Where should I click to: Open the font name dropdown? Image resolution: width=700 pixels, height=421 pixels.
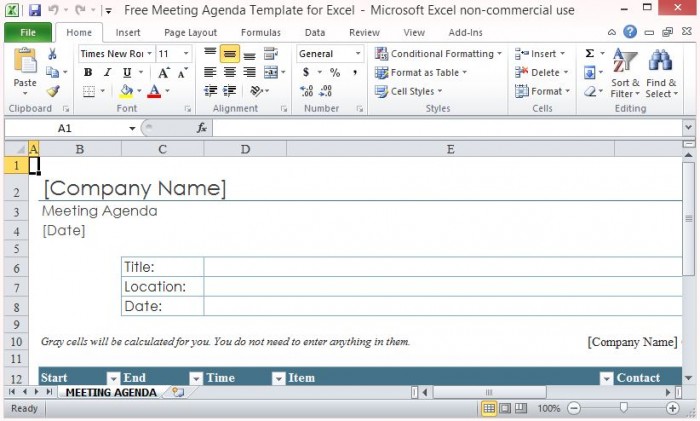(x=150, y=54)
